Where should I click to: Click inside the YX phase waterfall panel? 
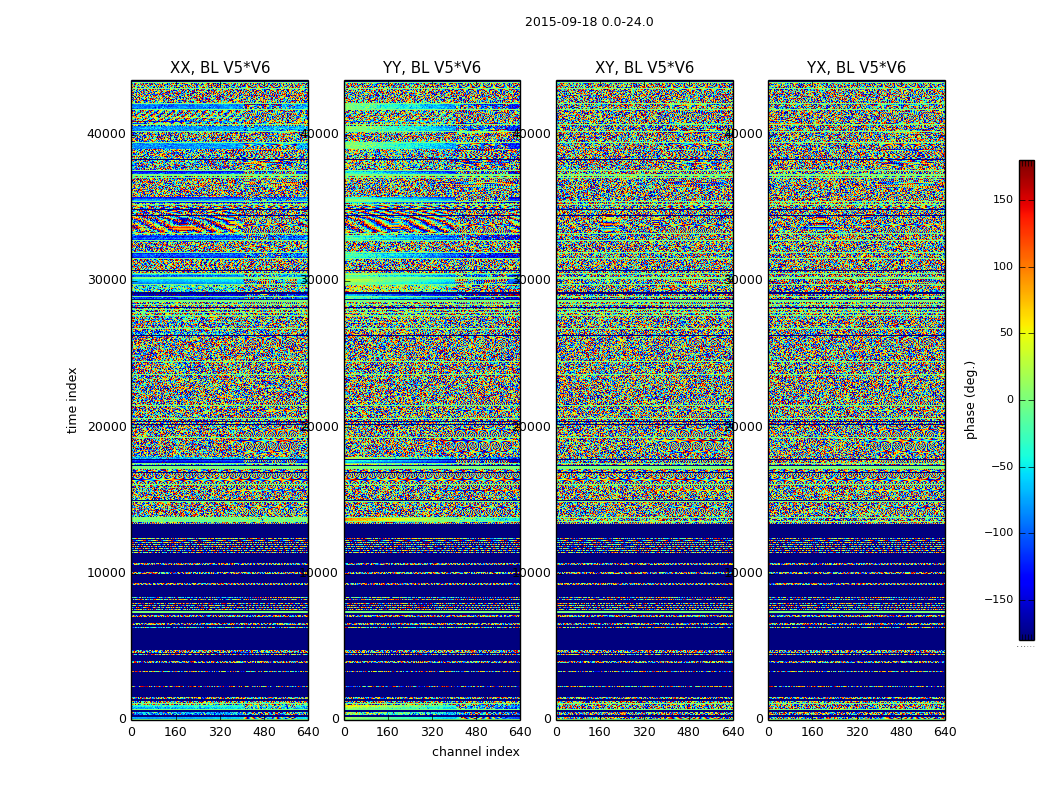pyautogui.click(x=856, y=400)
